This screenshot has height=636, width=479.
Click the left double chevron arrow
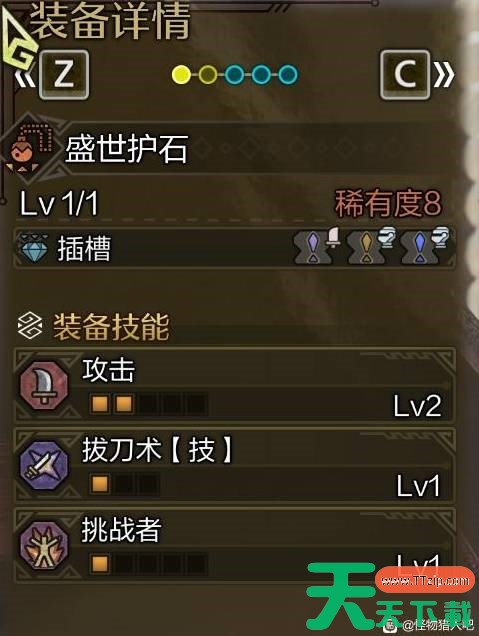(25, 75)
